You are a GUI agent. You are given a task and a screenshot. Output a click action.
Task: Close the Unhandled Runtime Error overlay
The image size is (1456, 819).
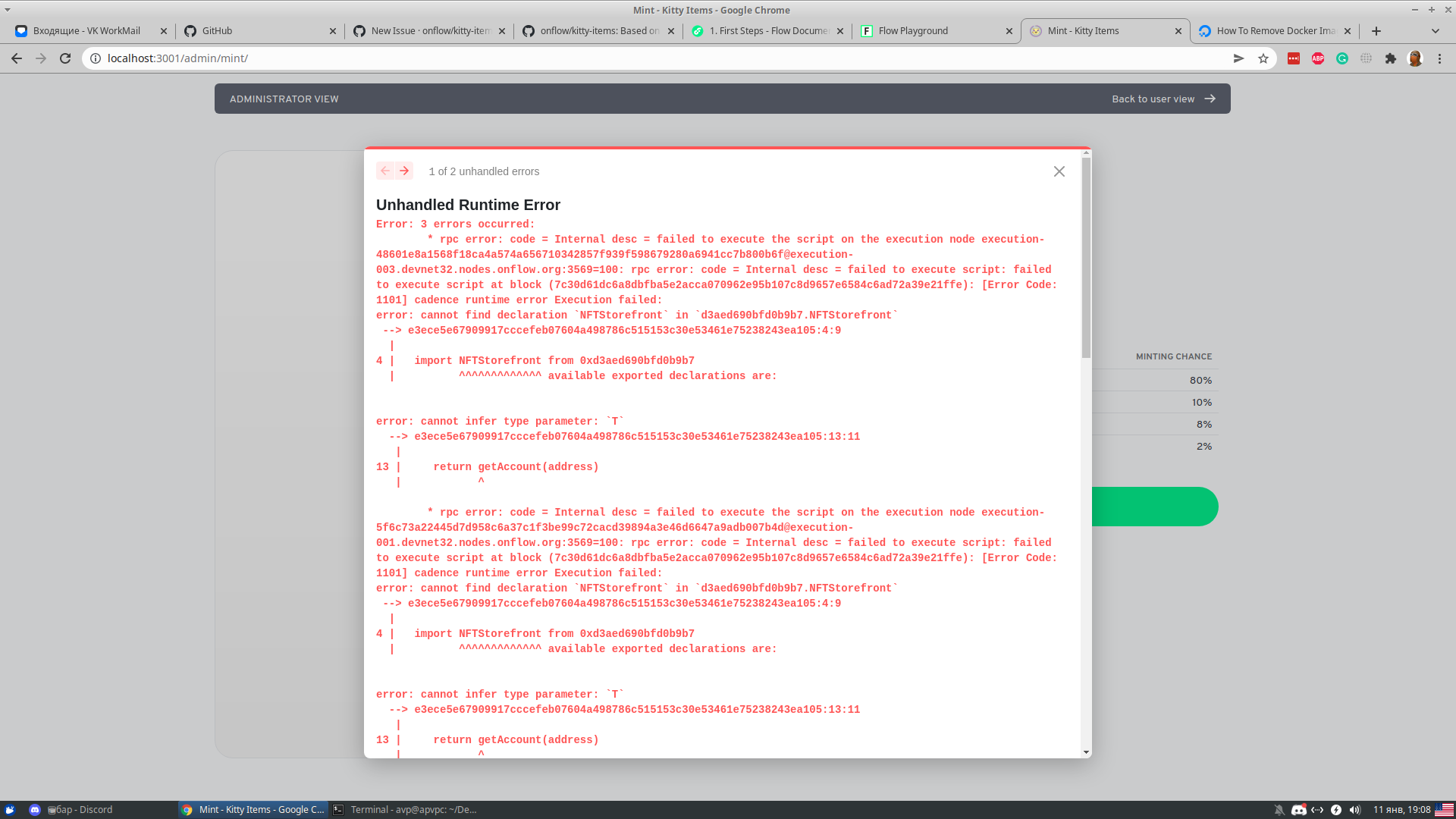[x=1059, y=171]
